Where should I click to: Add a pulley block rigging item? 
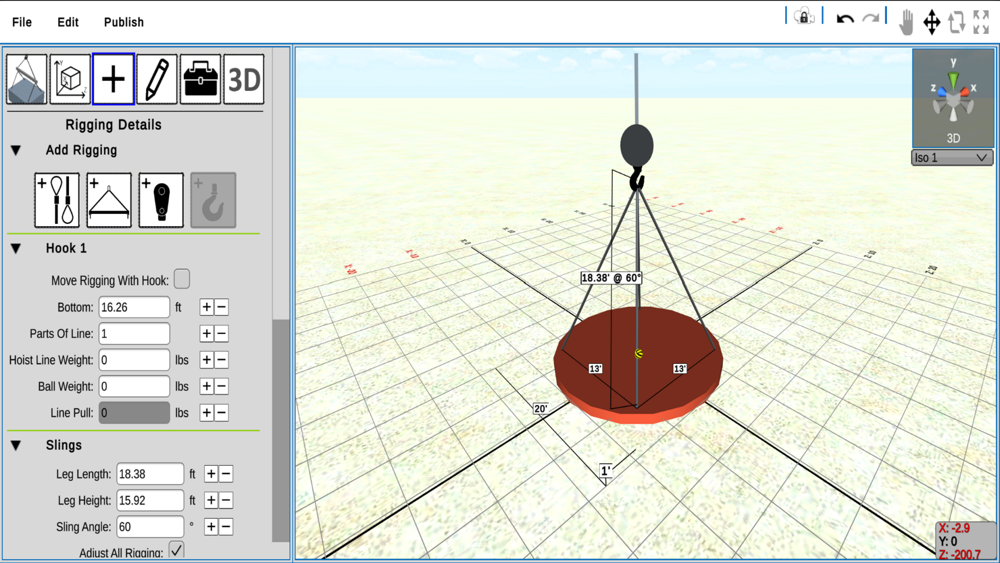161,200
